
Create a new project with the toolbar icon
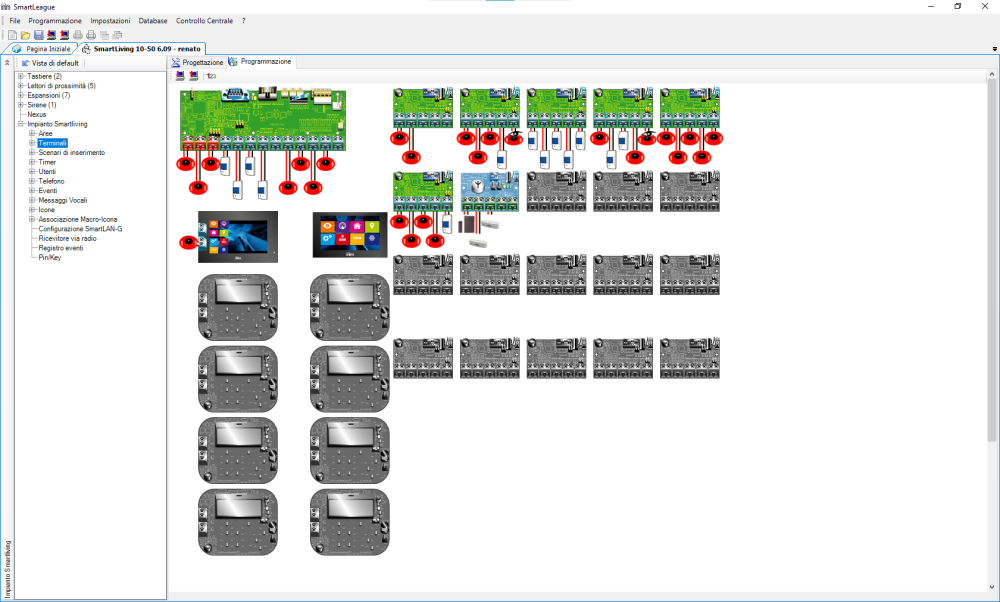pos(12,35)
